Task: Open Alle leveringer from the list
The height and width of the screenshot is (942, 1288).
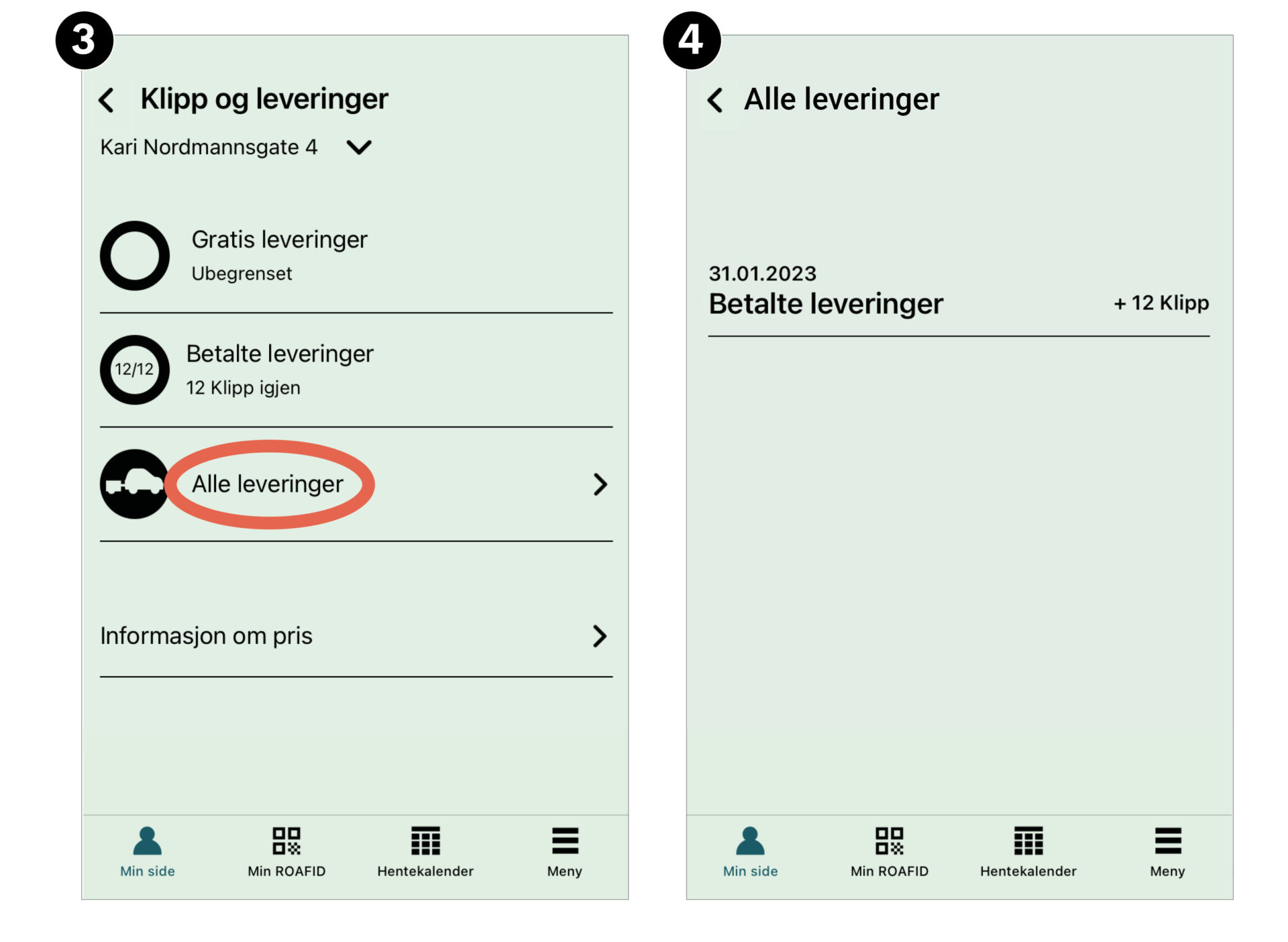Action: pos(356,484)
